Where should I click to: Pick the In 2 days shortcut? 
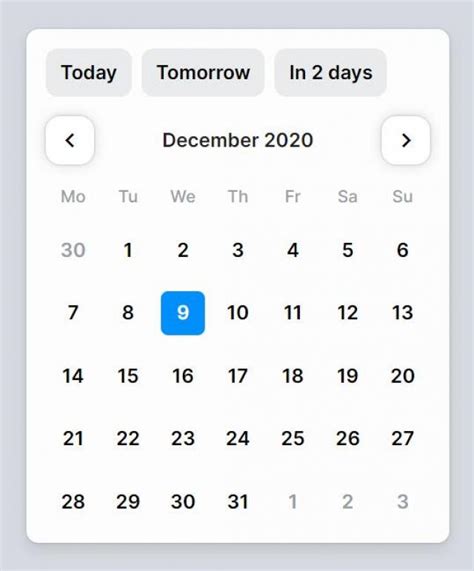coord(331,72)
